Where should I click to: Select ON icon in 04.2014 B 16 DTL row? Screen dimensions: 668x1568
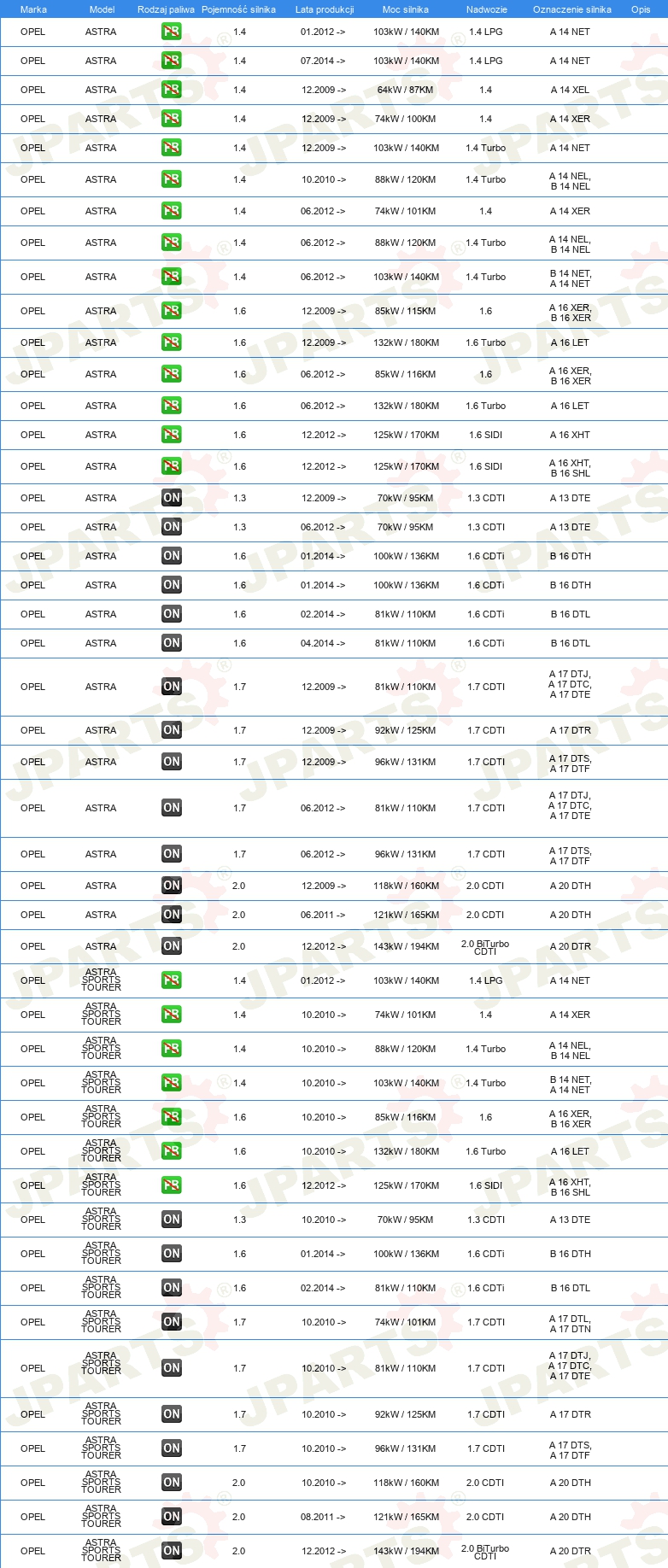click(x=171, y=643)
